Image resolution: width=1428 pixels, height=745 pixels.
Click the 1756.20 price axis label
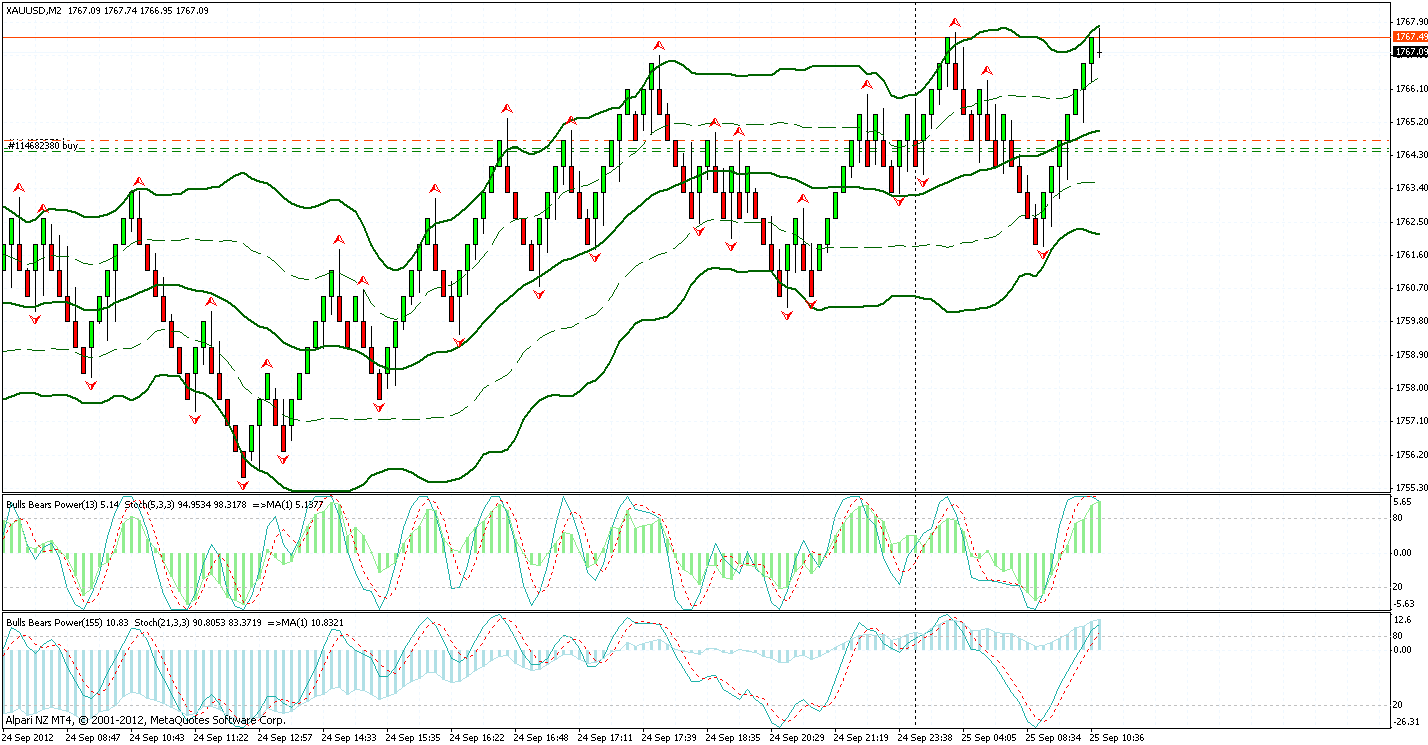coord(1412,455)
